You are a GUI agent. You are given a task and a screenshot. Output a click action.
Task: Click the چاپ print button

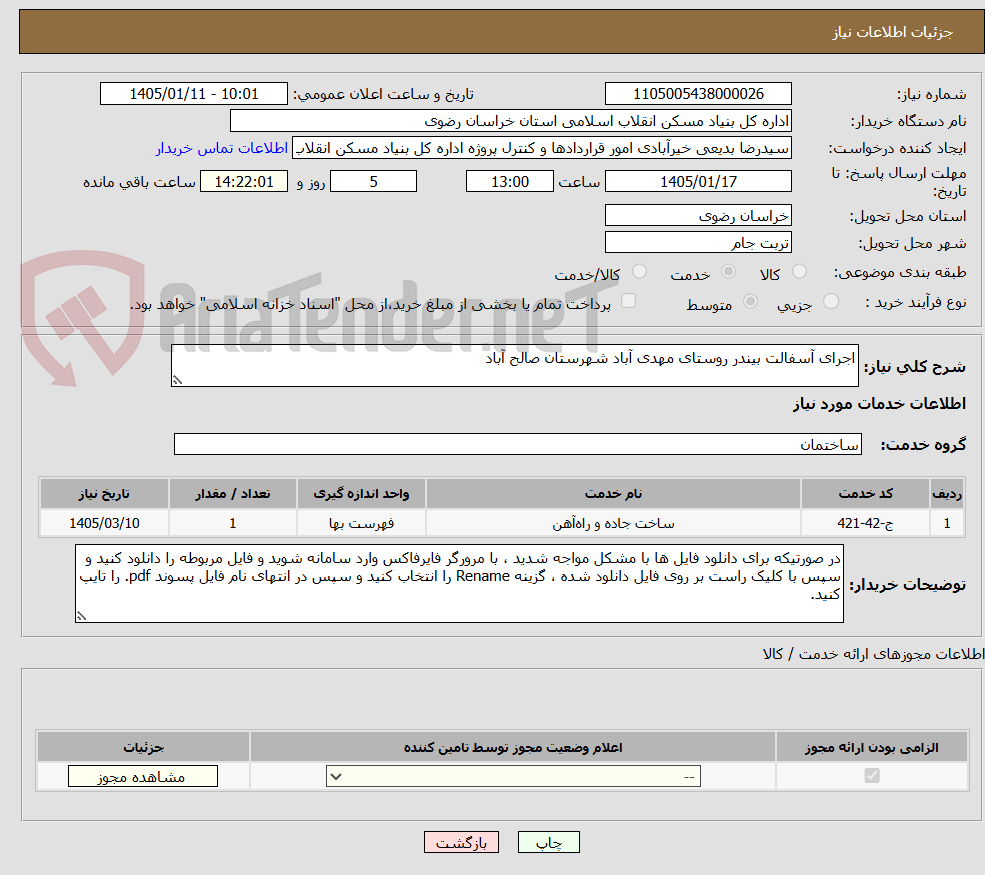[548, 842]
